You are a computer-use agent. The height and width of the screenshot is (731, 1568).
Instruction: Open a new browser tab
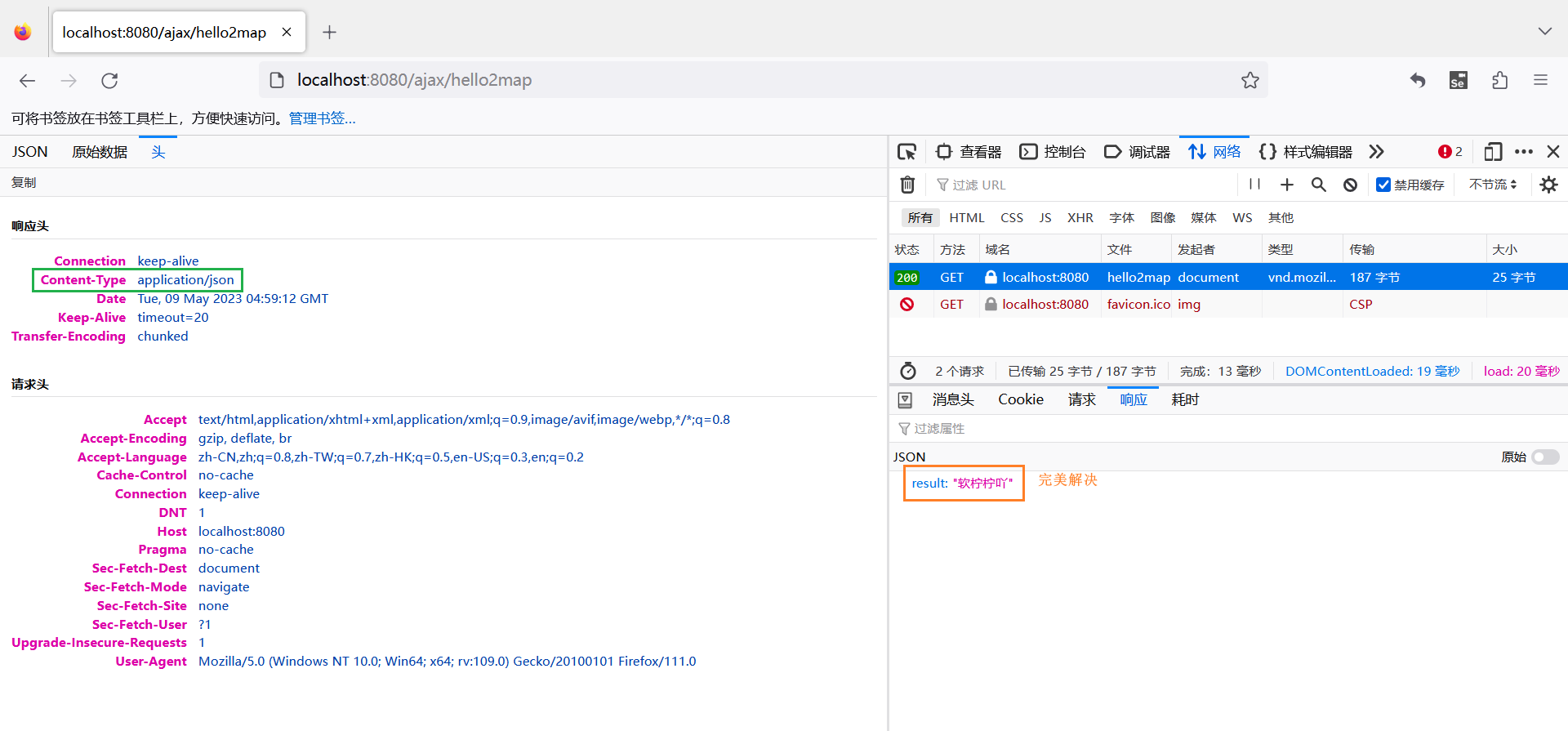[x=329, y=32]
